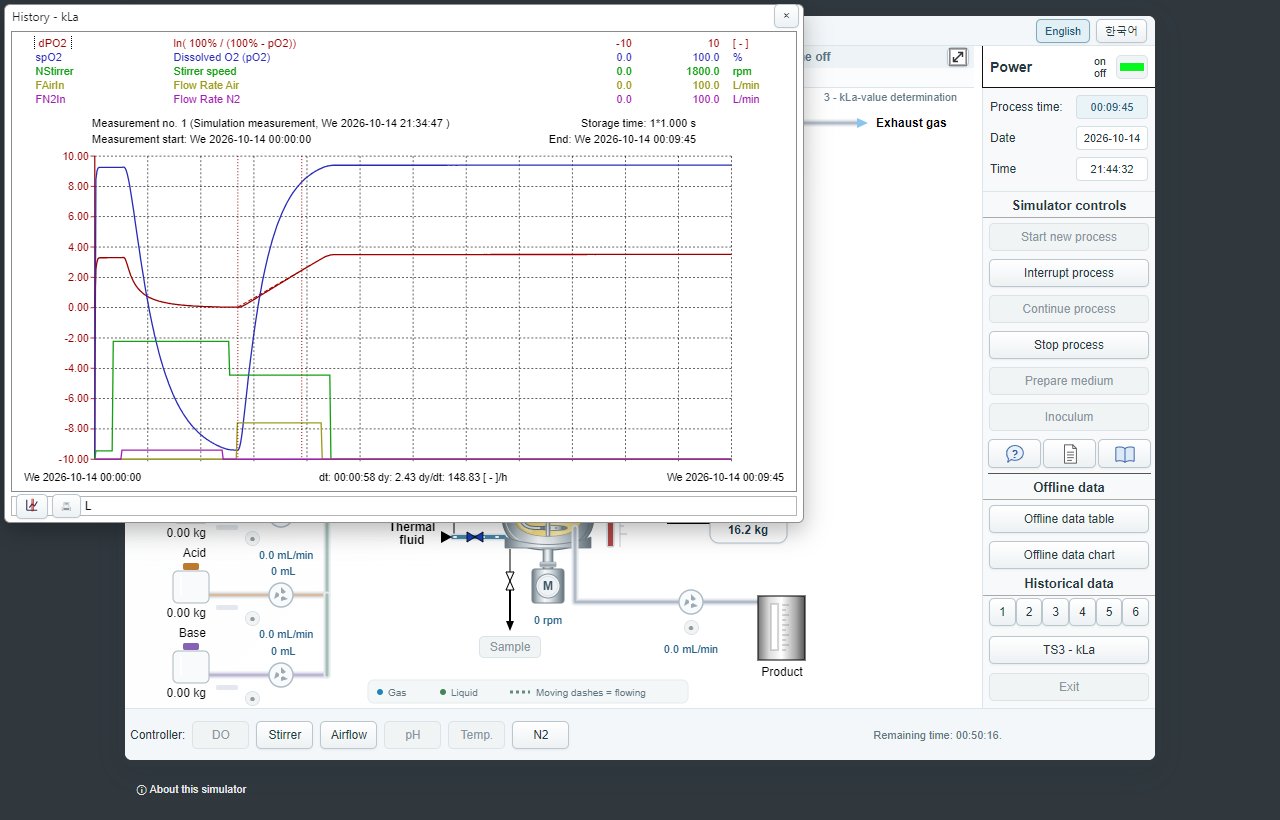Click the small dot below Product pump
1280x820 pixels.
point(690,628)
